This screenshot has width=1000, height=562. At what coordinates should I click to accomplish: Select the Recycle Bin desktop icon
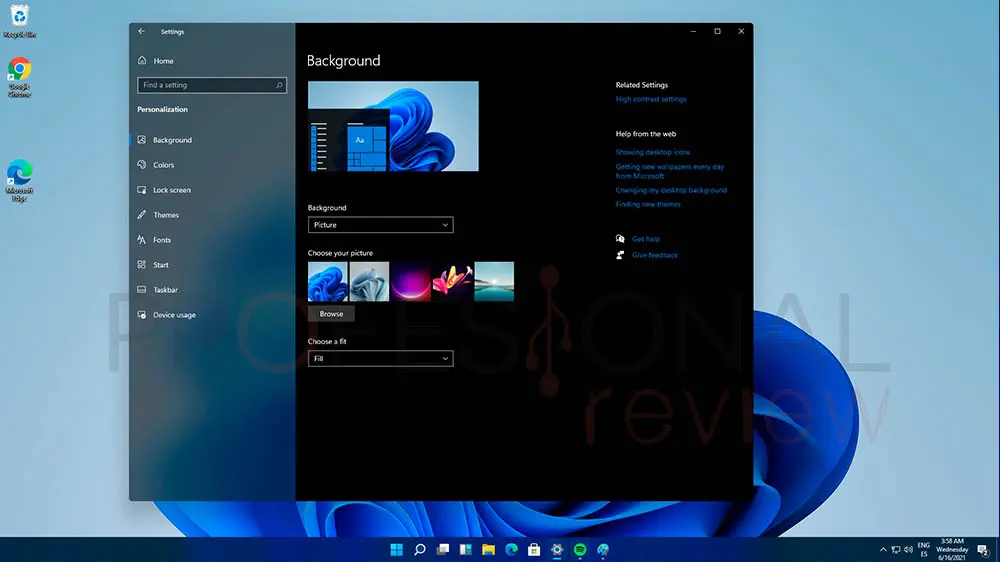tap(20, 21)
